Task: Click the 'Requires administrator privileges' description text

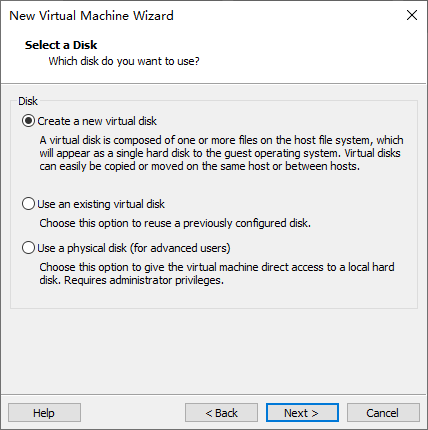Action: pos(144,280)
